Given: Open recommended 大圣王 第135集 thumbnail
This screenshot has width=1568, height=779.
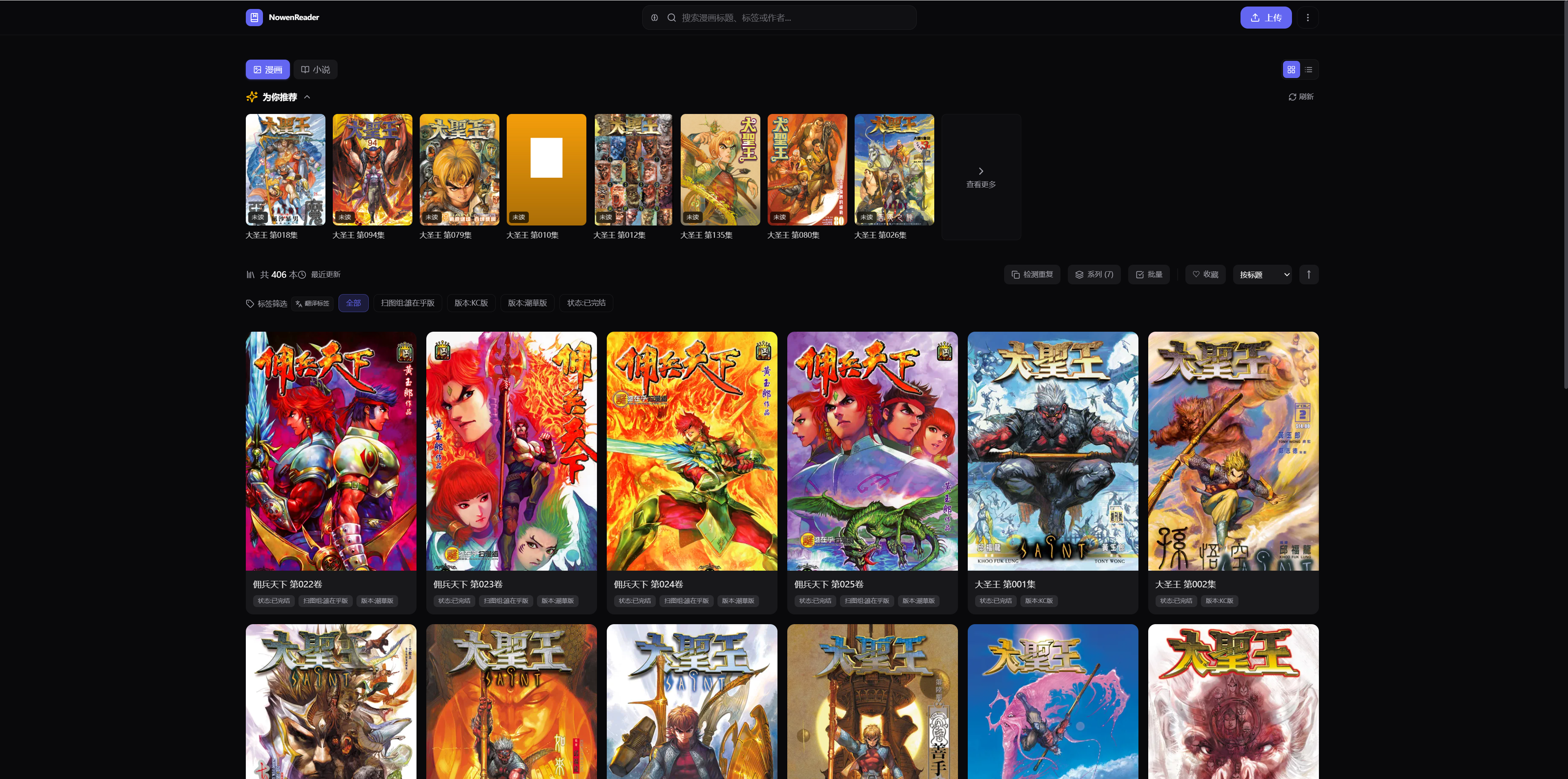Looking at the screenshot, I should tap(720, 170).
